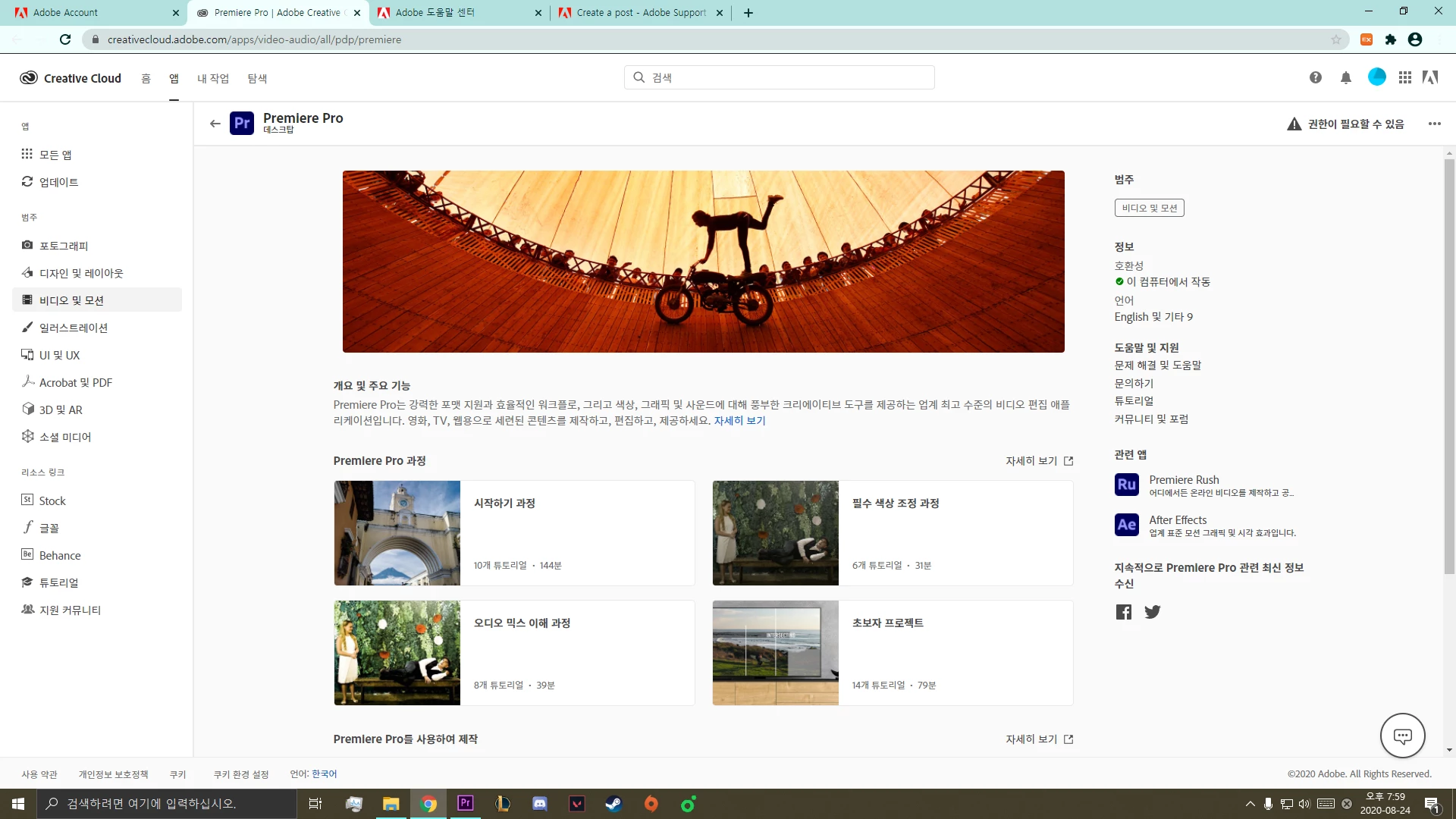Viewport: 1456px width, 819px height.
Task: Click the 자세히 보기 link in the overview text
Action: (x=739, y=421)
